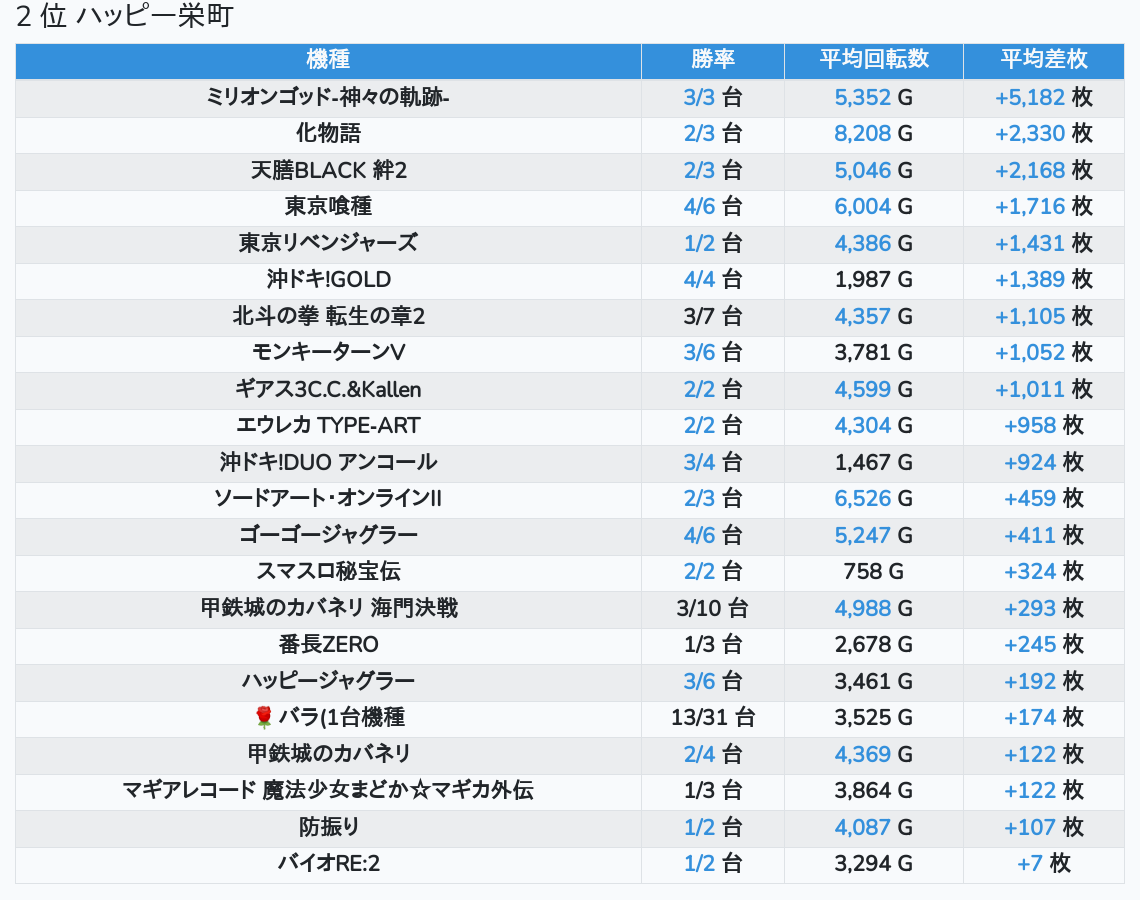Click the +1,052 枚 difference value
Image resolution: width=1140 pixels, height=900 pixels.
pyautogui.click(x=1043, y=353)
